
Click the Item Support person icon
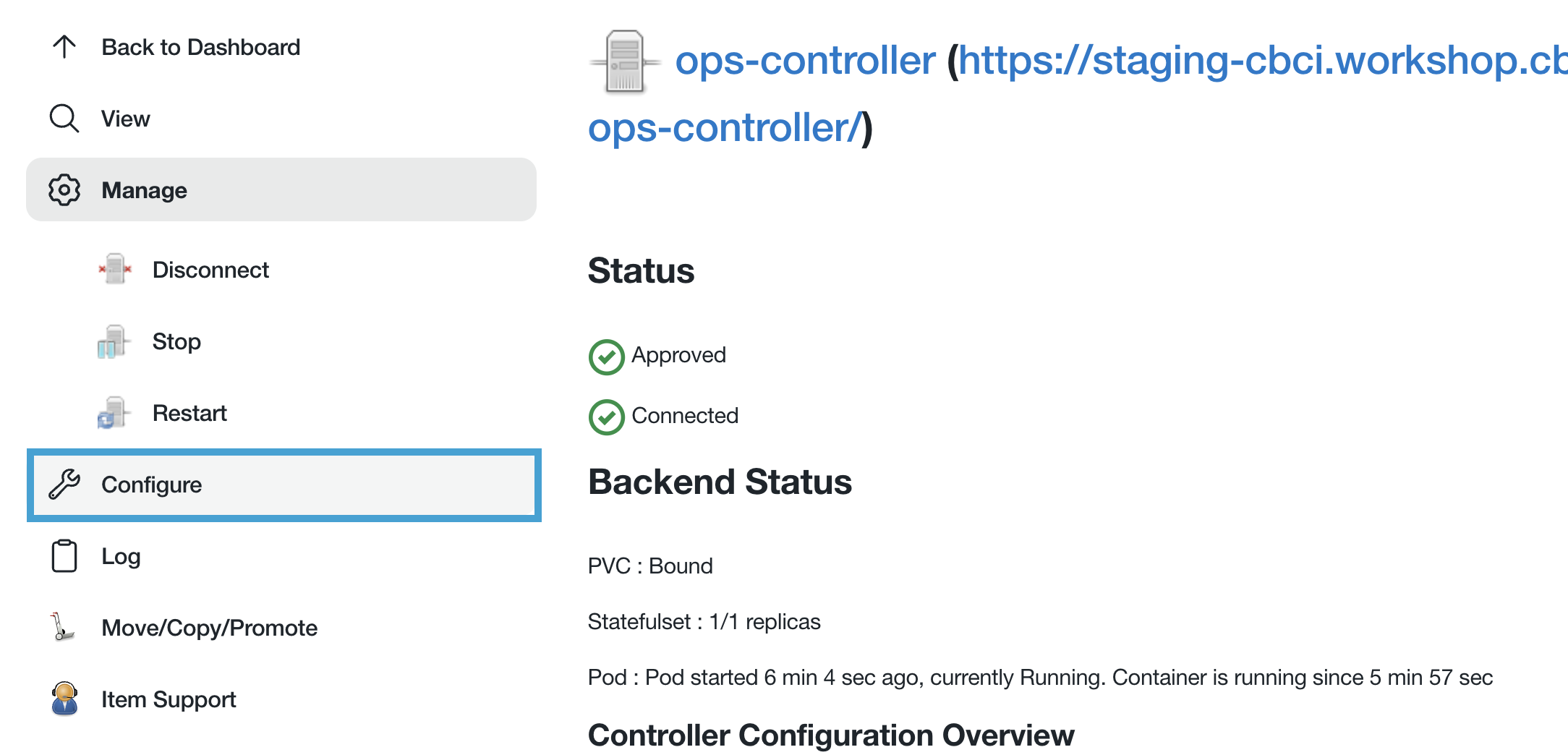[66, 699]
